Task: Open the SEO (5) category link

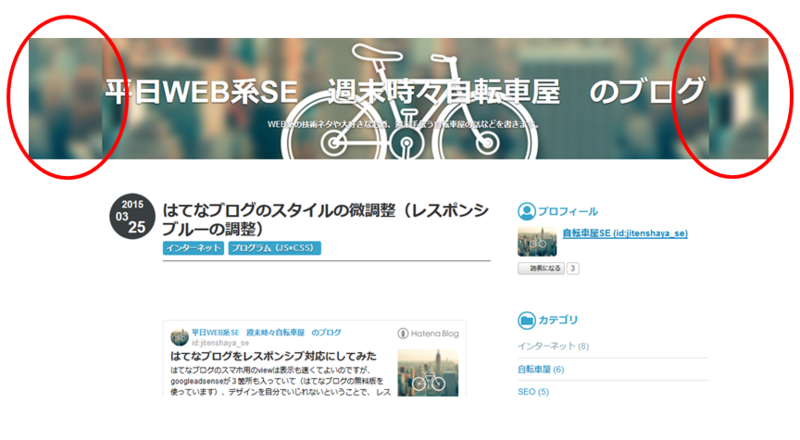Action: [533, 392]
